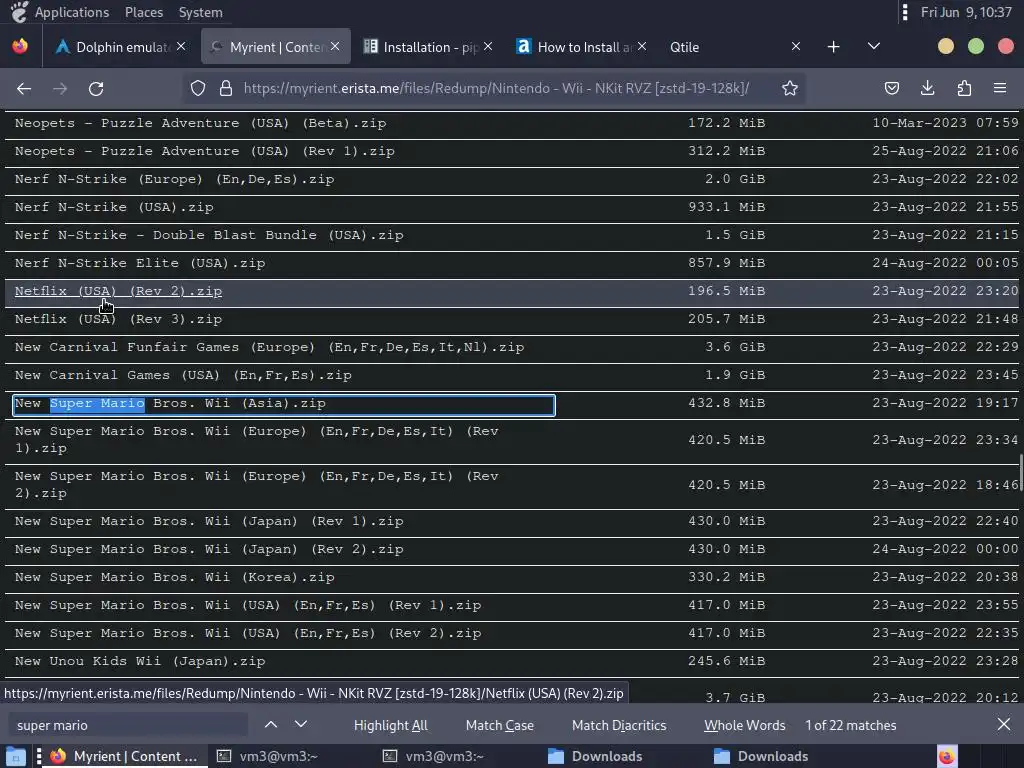
Task: Click the date and time clock
Action: [966, 12]
